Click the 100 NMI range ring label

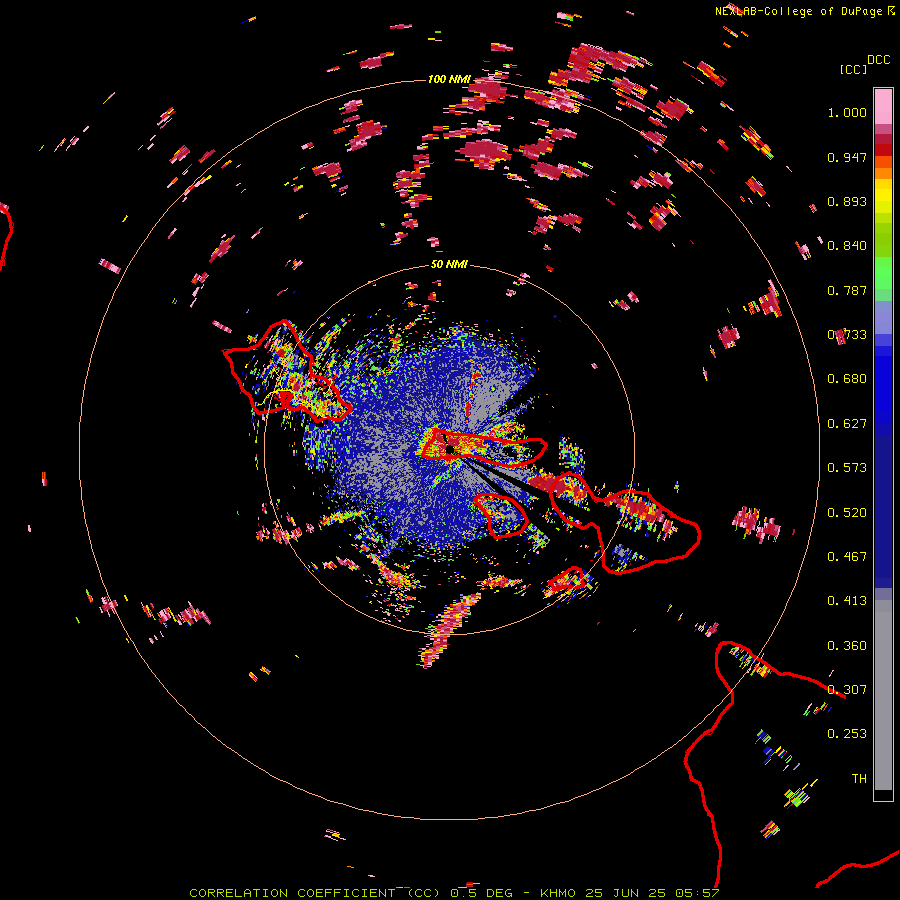click(x=449, y=79)
